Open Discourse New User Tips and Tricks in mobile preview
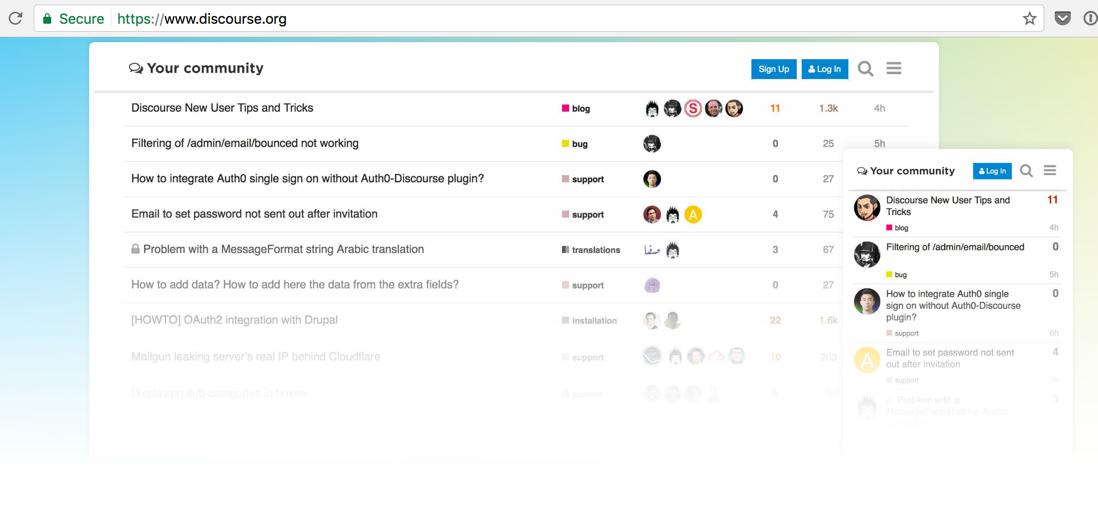1098x511 pixels. coord(948,206)
